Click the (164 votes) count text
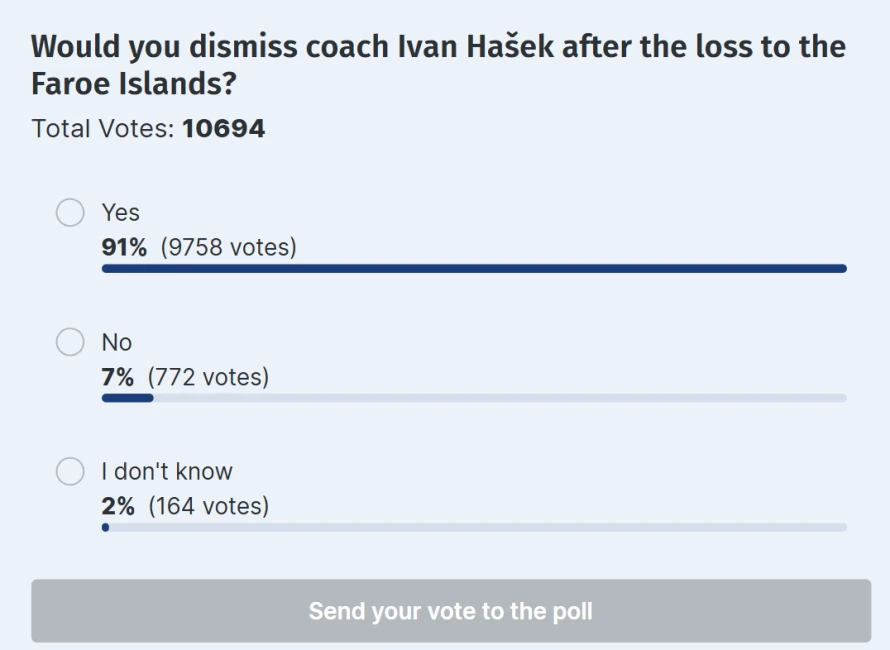Screen dimensions: 890x650 [x=209, y=506]
